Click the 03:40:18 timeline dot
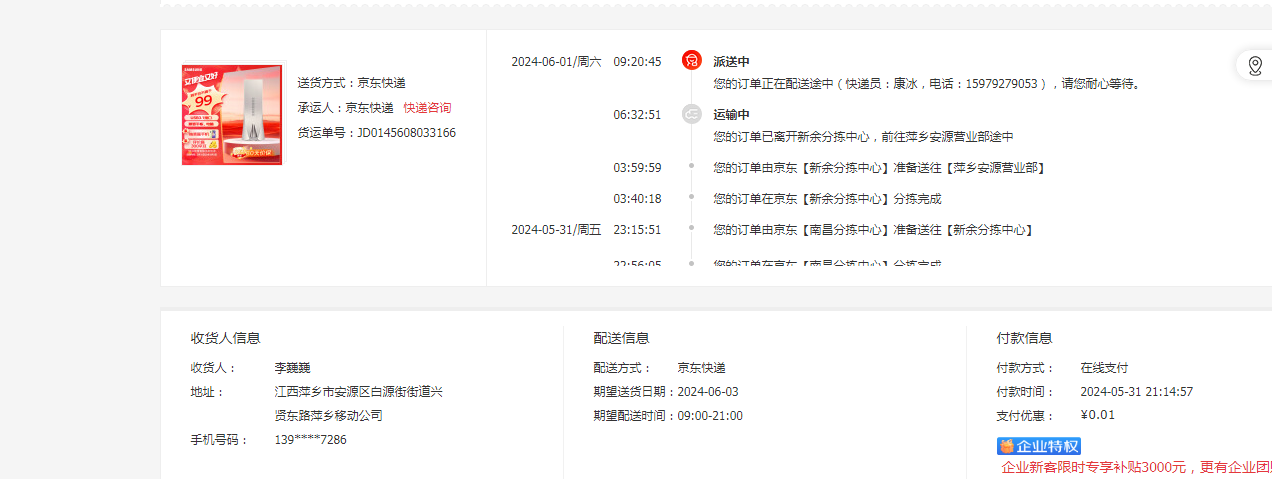Screen dimensions: 1272x479 691,198
